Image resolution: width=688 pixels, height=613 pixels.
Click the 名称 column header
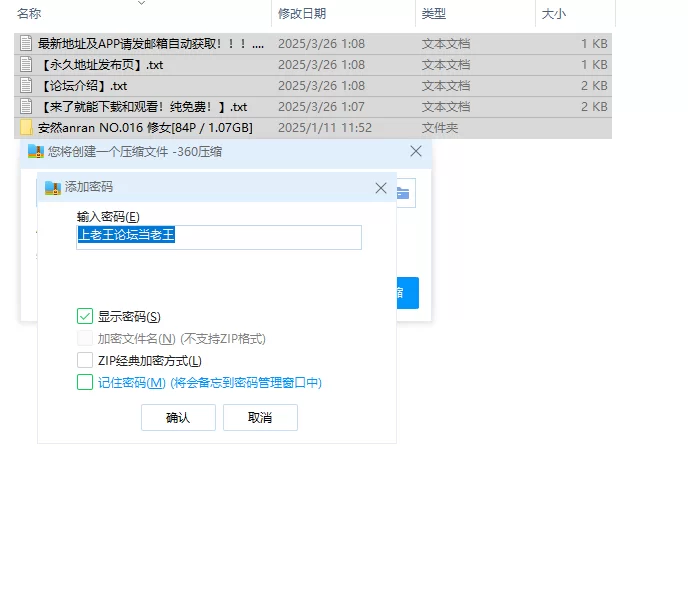click(x=30, y=14)
